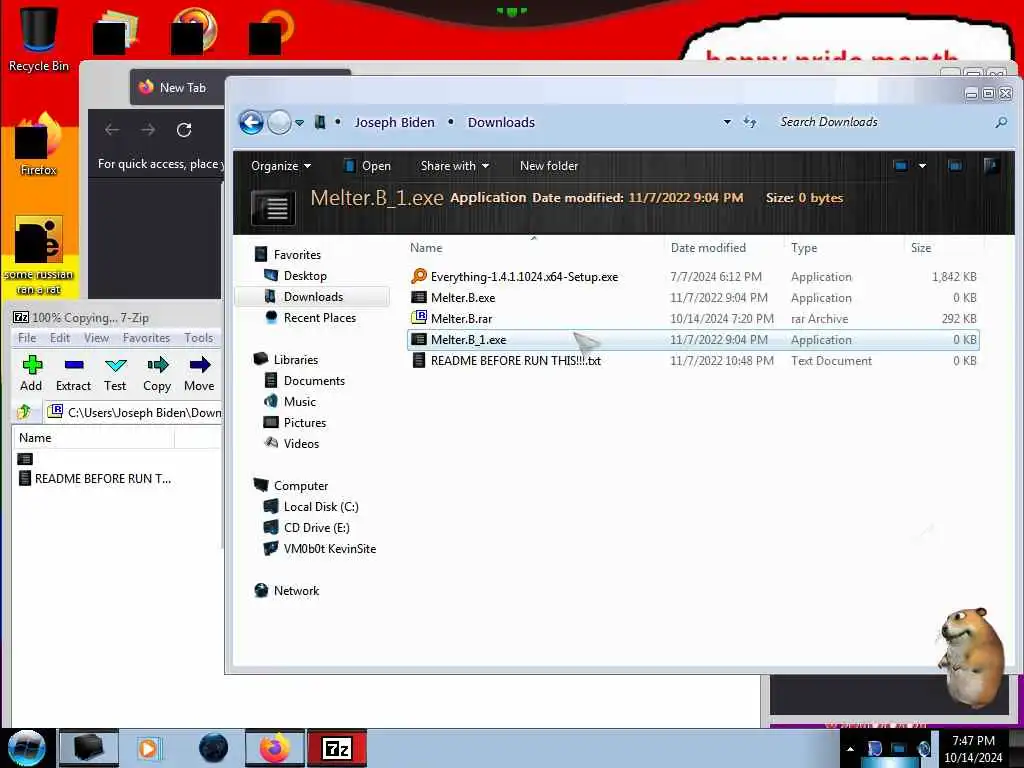The height and width of the screenshot is (768, 1024).
Task: Open VM0b0t KevinSite drive
Action: (x=330, y=549)
